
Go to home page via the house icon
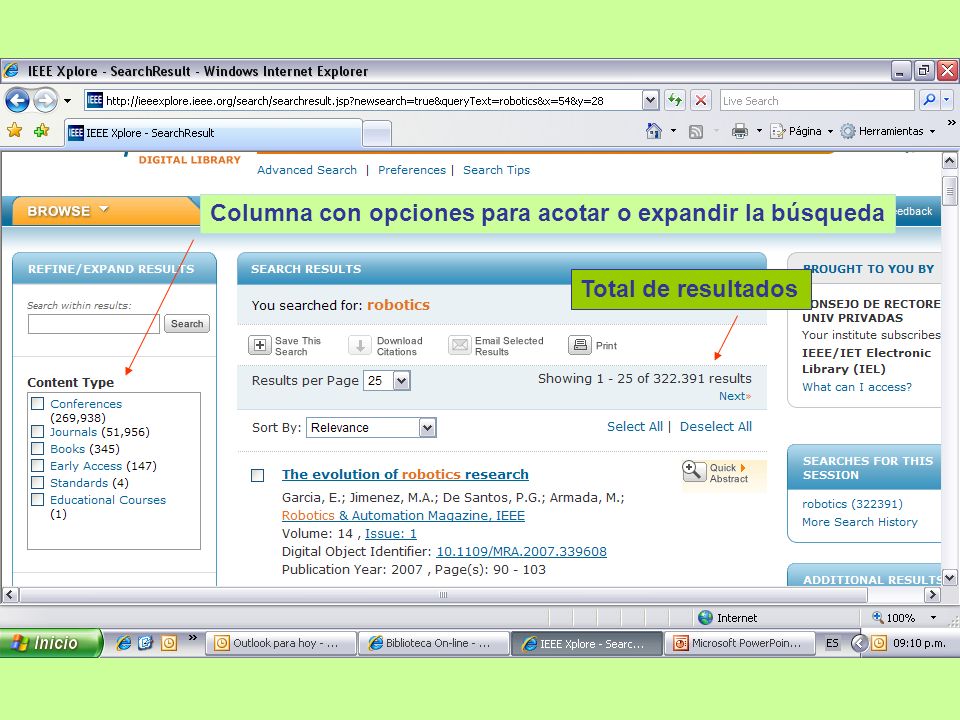coord(654,131)
